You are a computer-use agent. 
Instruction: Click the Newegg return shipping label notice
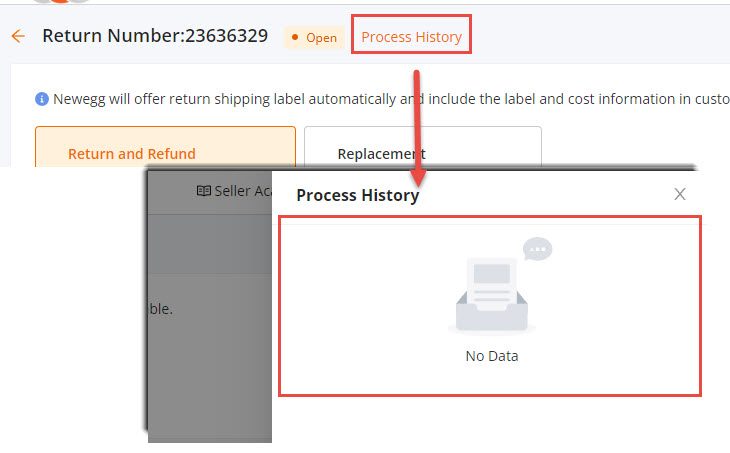[x=391, y=99]
